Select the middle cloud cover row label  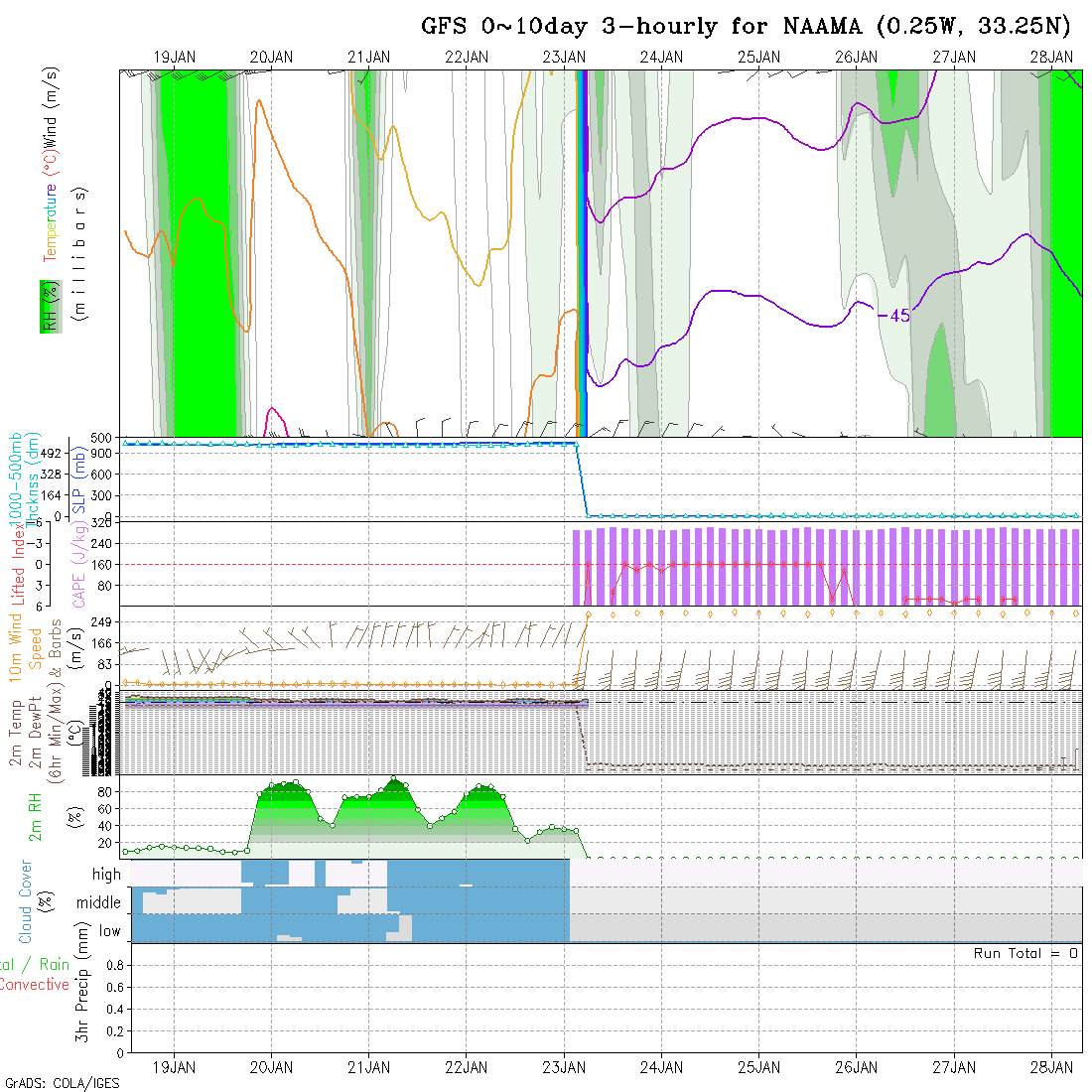coord(99,903)
